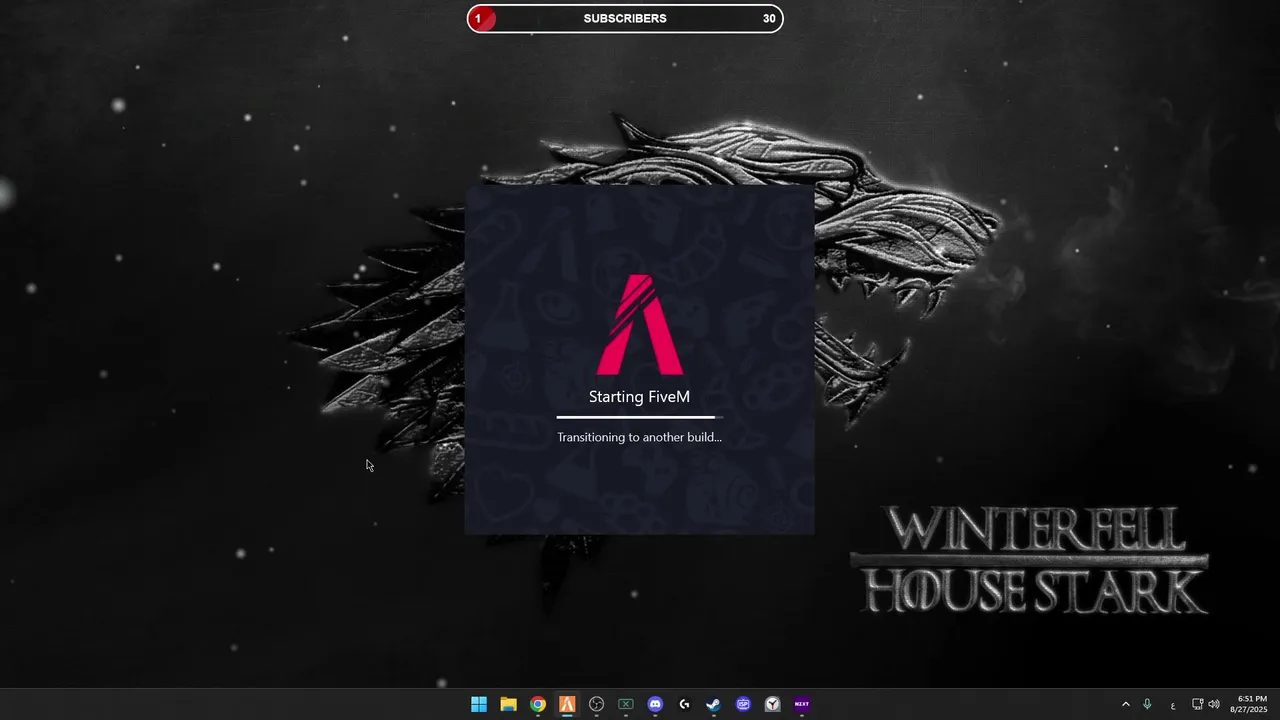Click the FiveM logo in the launcher
Viewport: 1280px width, 720px height.
coord(640,325)
